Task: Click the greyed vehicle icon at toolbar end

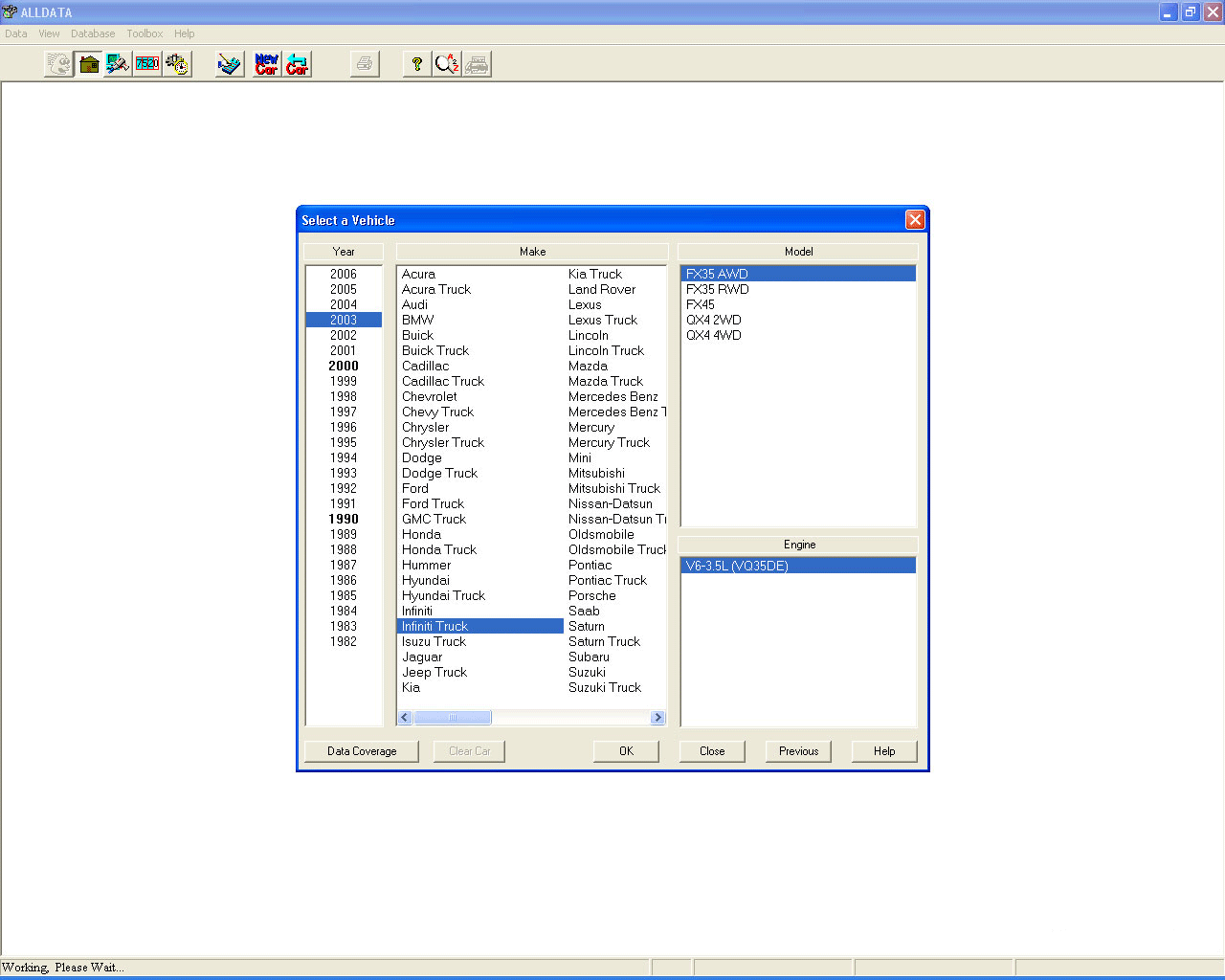Action: pos(477,64)
